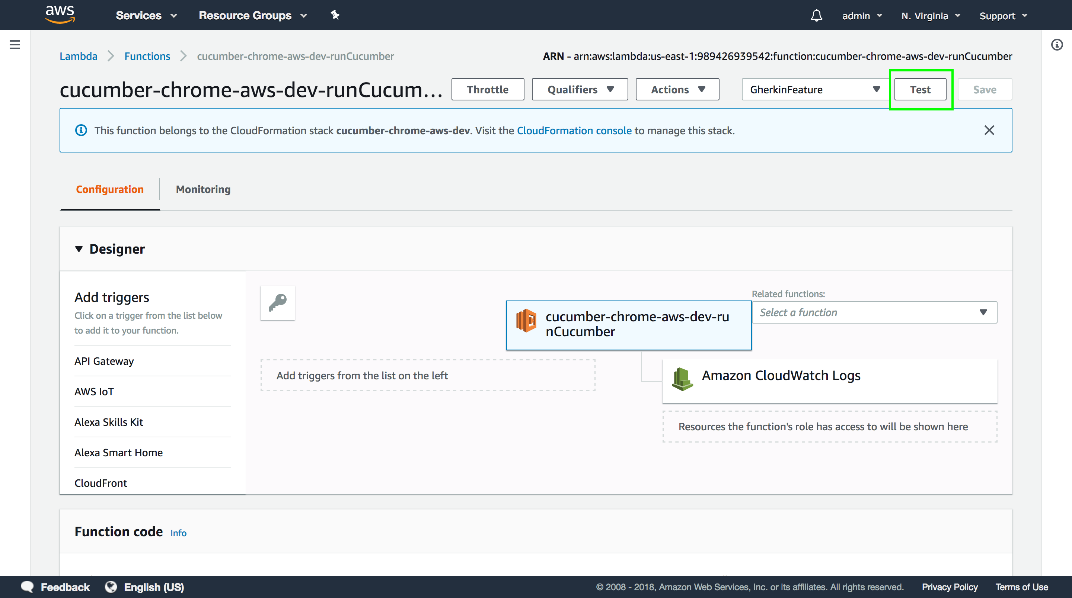Expand the Qualifiers dropdown
The image size is (1072, 598).
pos(580,90)
